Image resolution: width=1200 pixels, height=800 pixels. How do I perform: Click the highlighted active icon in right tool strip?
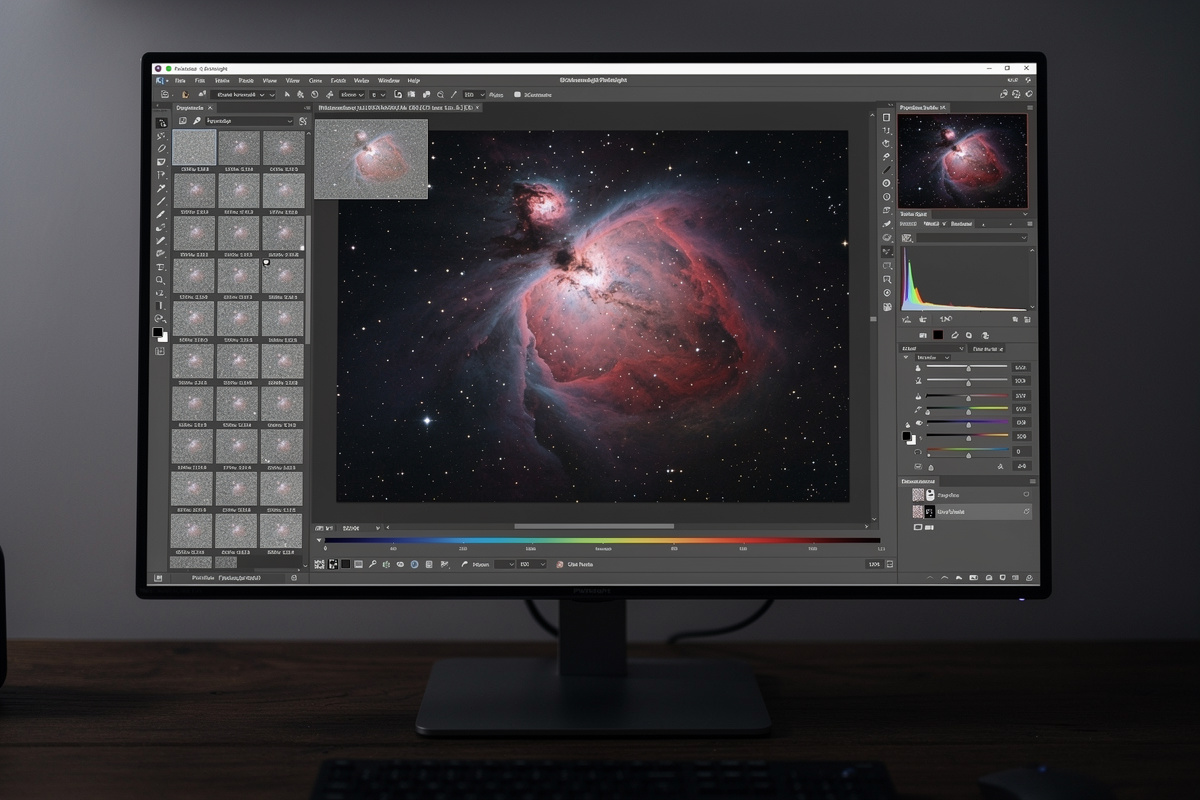tap(886, 252)
